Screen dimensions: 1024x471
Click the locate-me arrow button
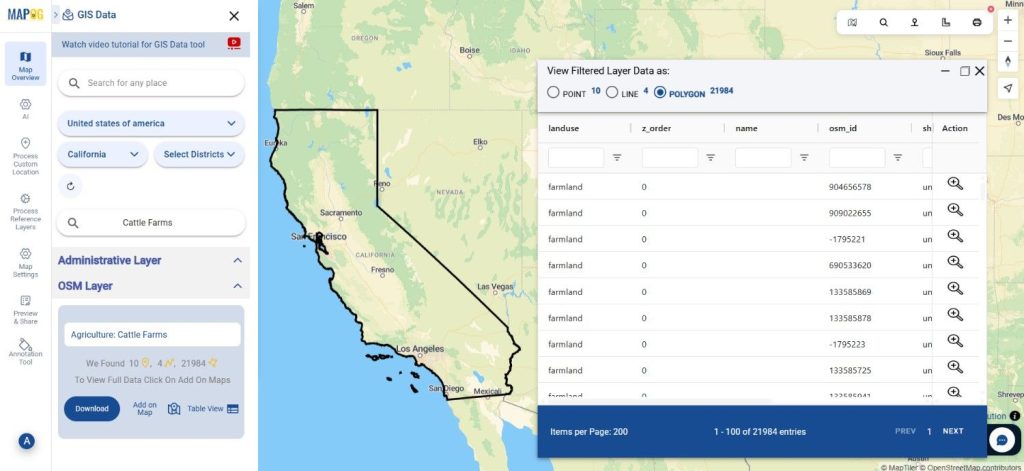[x=1008, y=88]
